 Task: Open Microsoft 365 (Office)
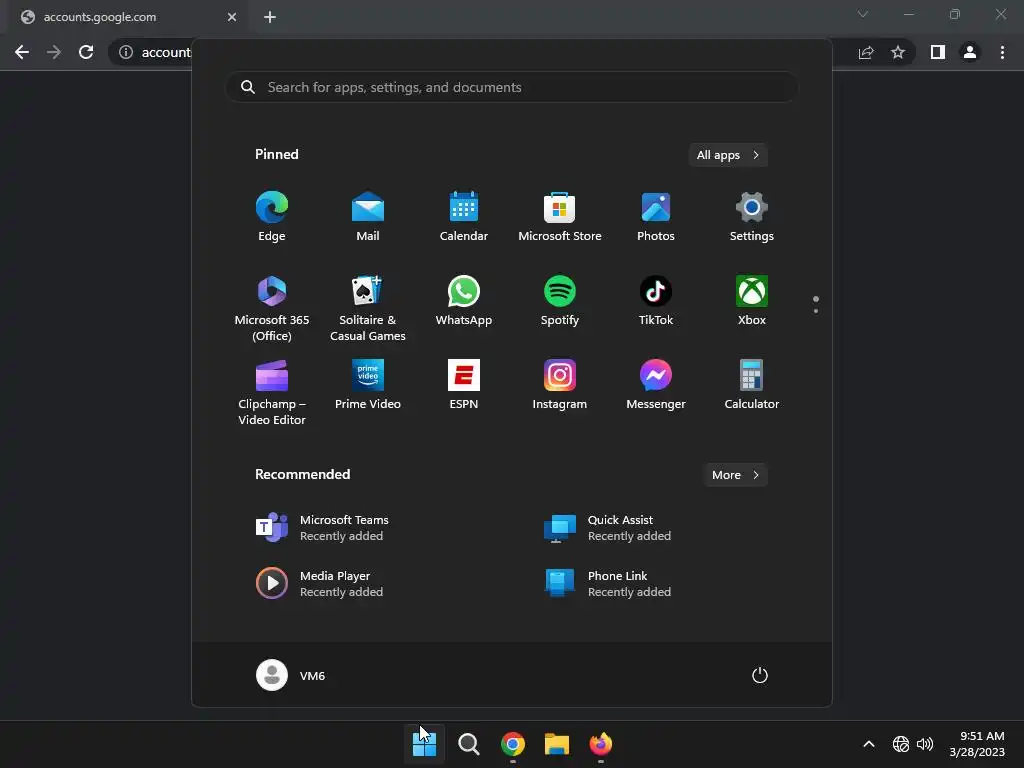click(272, 308)
